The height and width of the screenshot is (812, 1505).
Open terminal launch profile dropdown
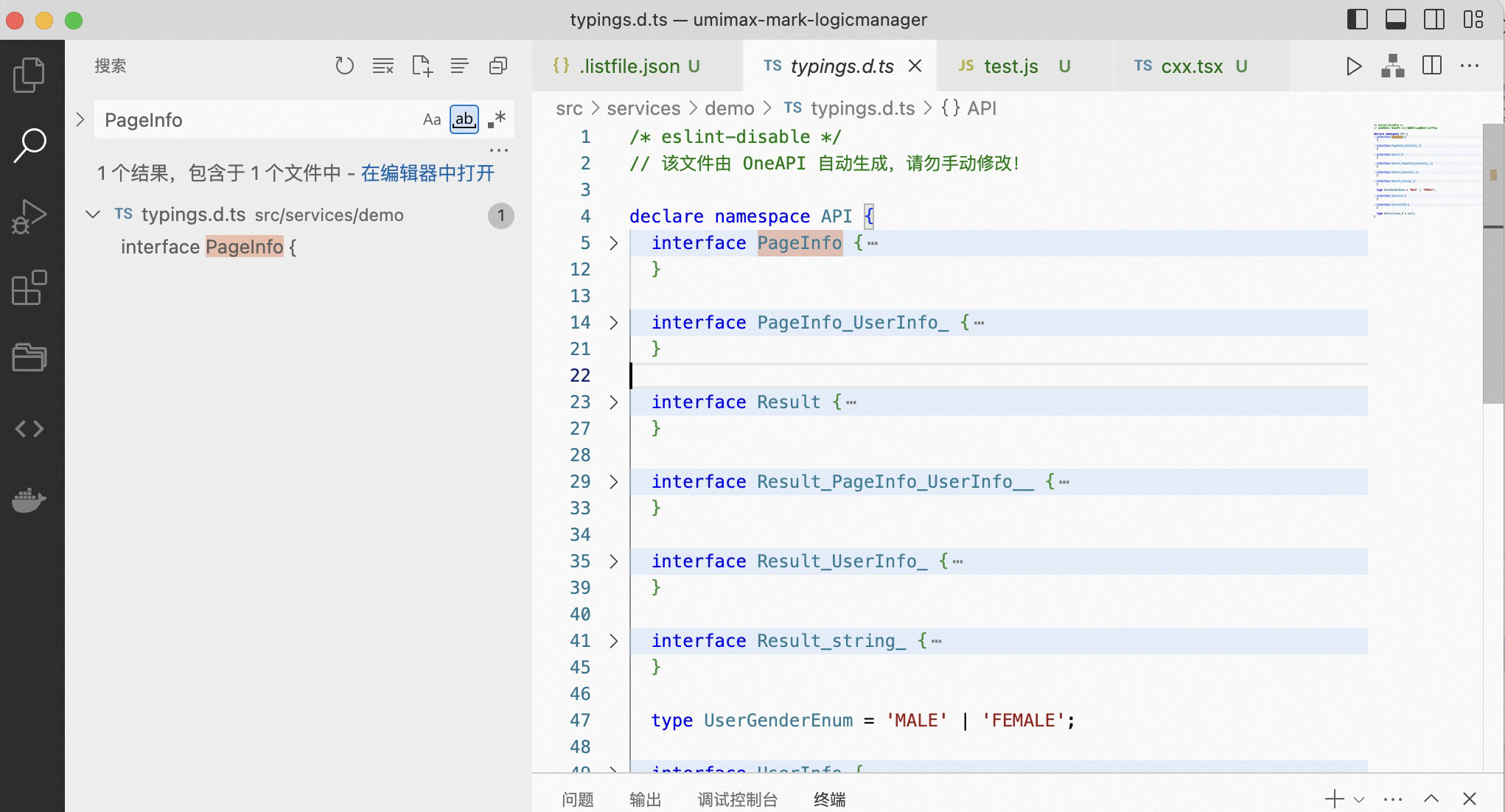point(1359,799)
